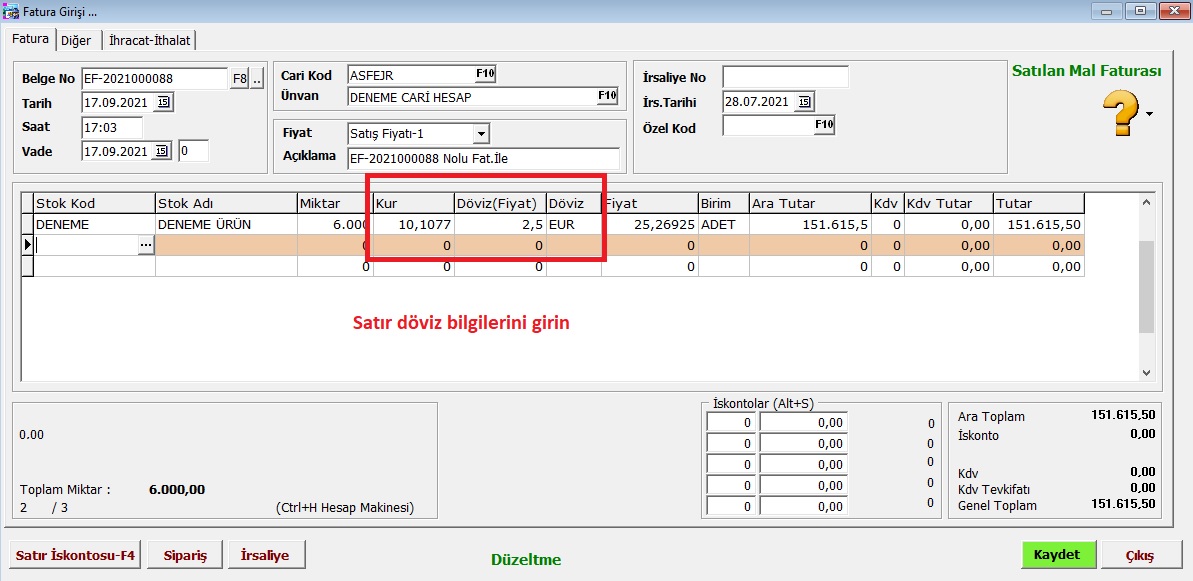
Task: Switch to the Diğer tab
Action: tap(76, 40)
